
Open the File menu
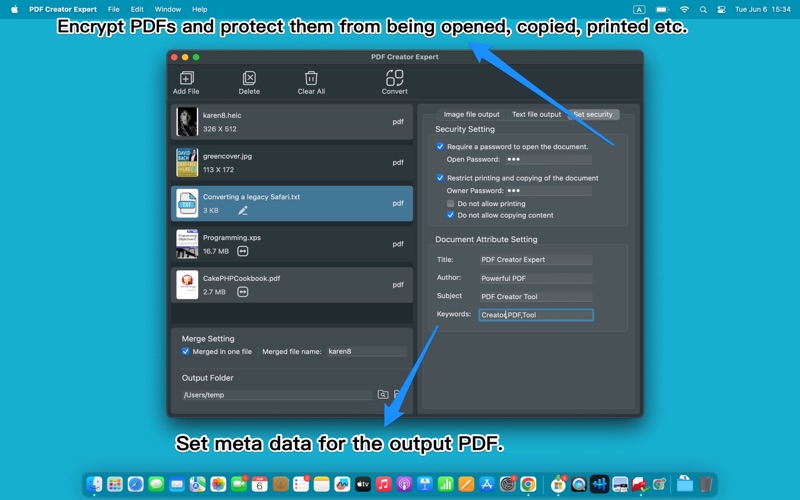(x=114, y=9)
